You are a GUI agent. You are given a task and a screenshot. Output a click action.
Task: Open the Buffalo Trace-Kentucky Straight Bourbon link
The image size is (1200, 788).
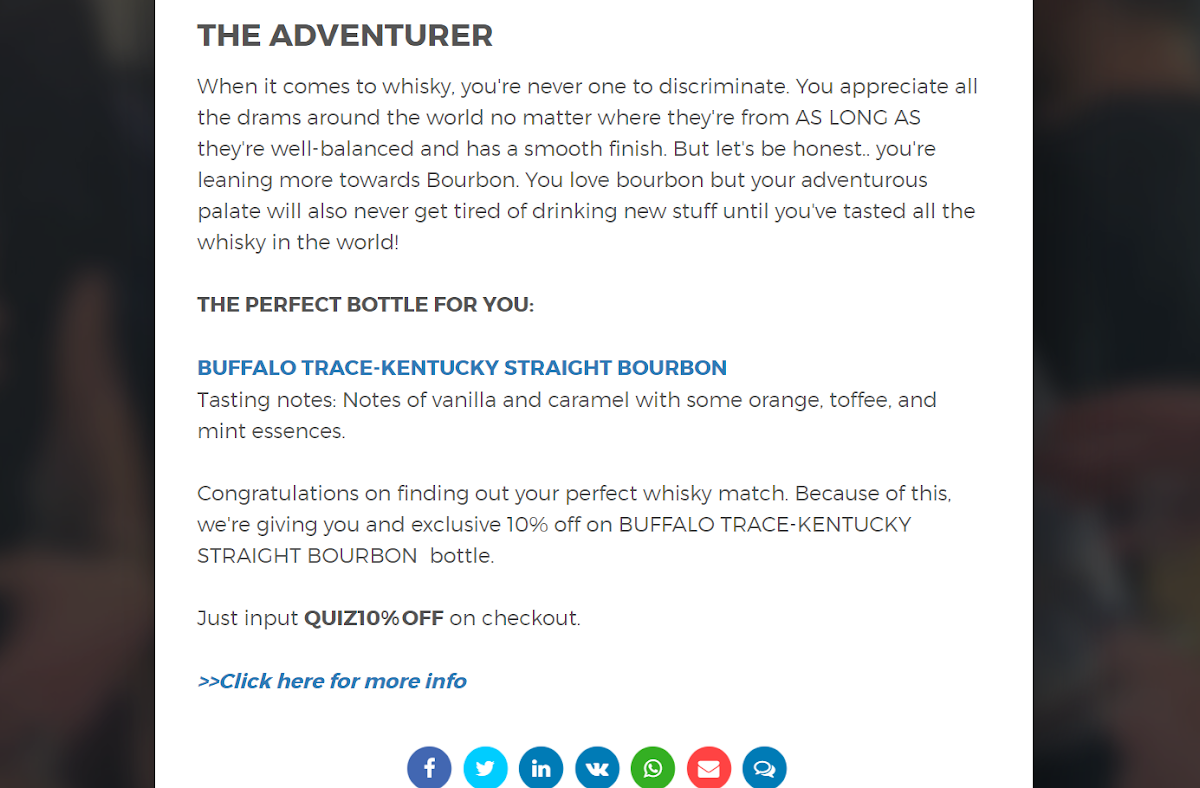pyautogui.click(x=461, y=368)
